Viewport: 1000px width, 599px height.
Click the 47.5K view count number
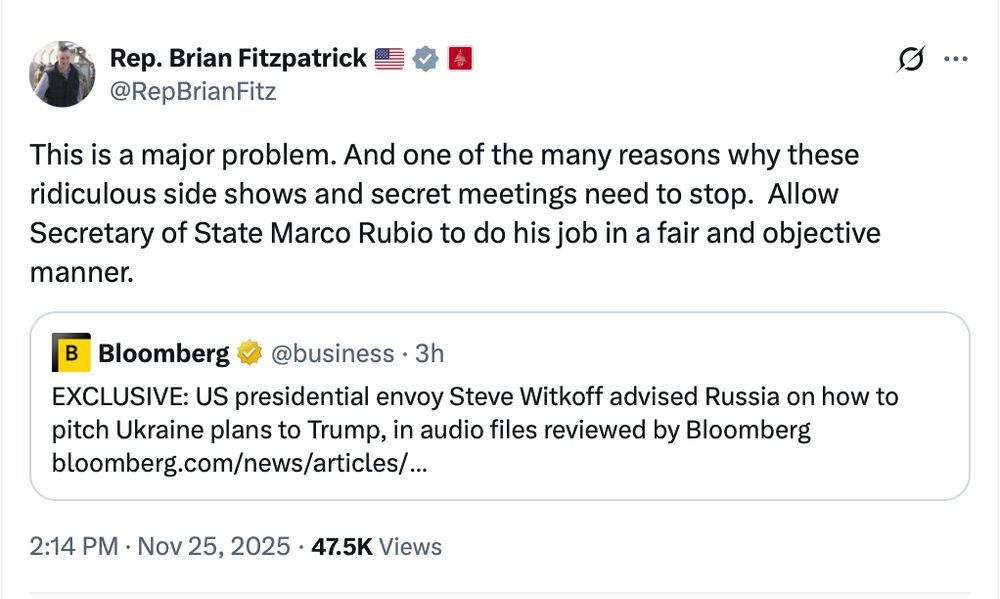(342, 546)
